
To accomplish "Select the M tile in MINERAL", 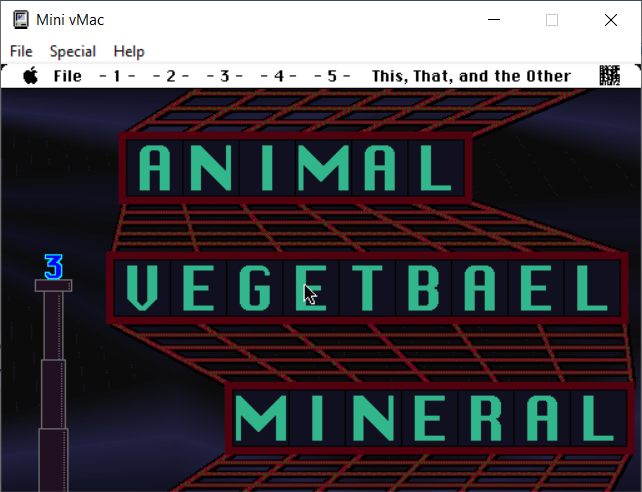I will (261, 418).
